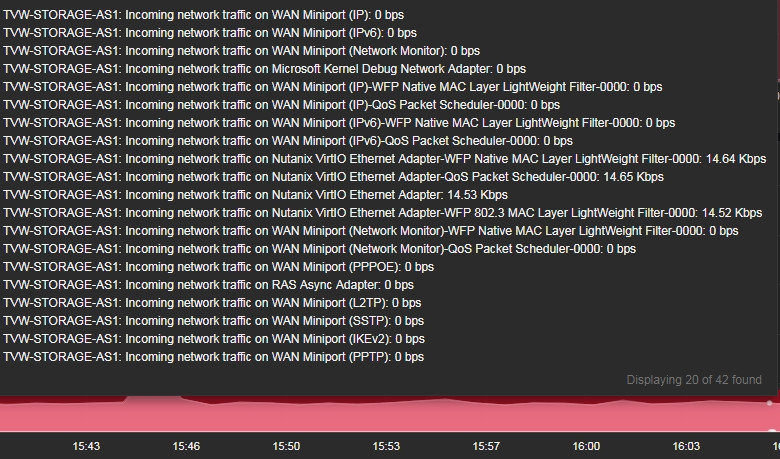Select the Microsoft Kernel Debug Network Adapter entry
780x459 pixels.
pos(264,69)
